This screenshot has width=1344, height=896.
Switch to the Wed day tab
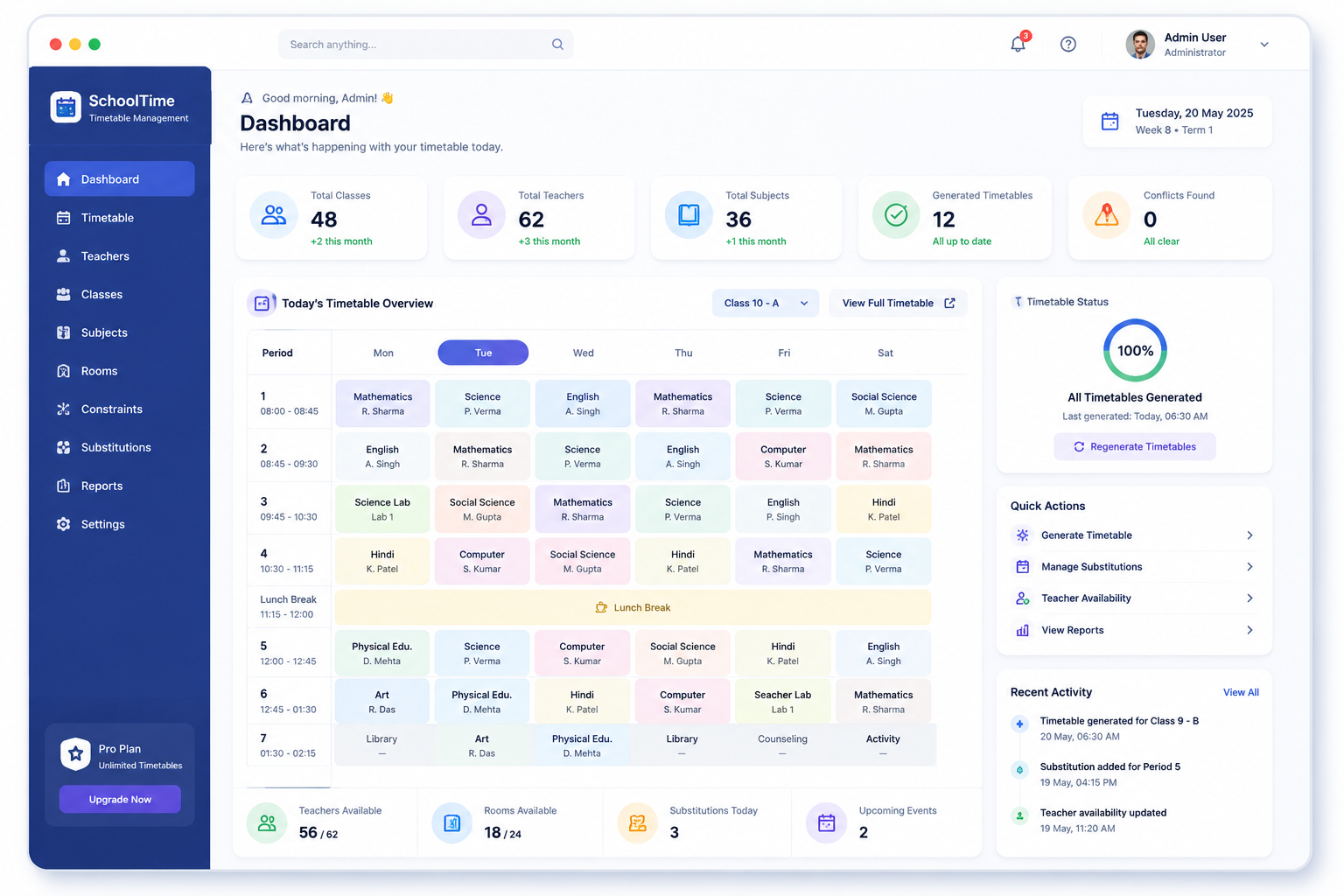(584, 353)
